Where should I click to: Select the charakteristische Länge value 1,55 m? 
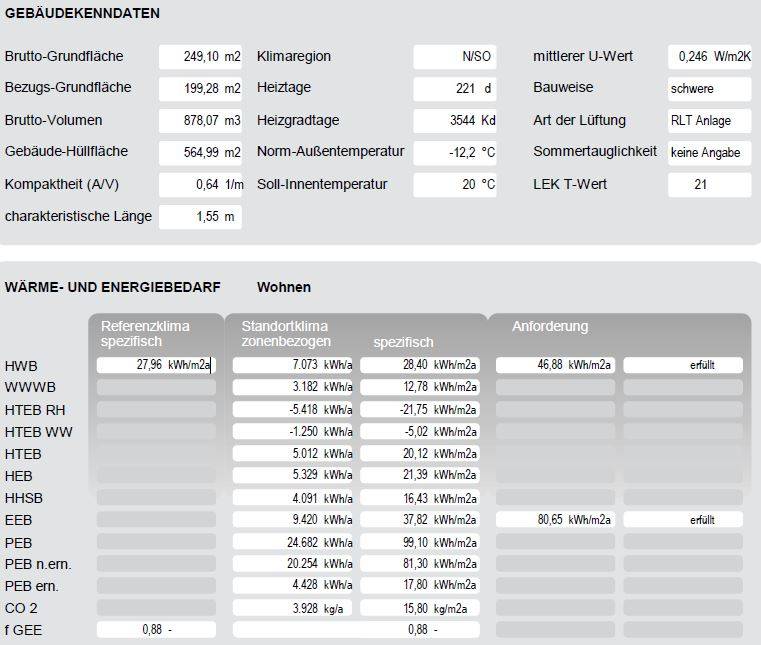coord(200,216)
